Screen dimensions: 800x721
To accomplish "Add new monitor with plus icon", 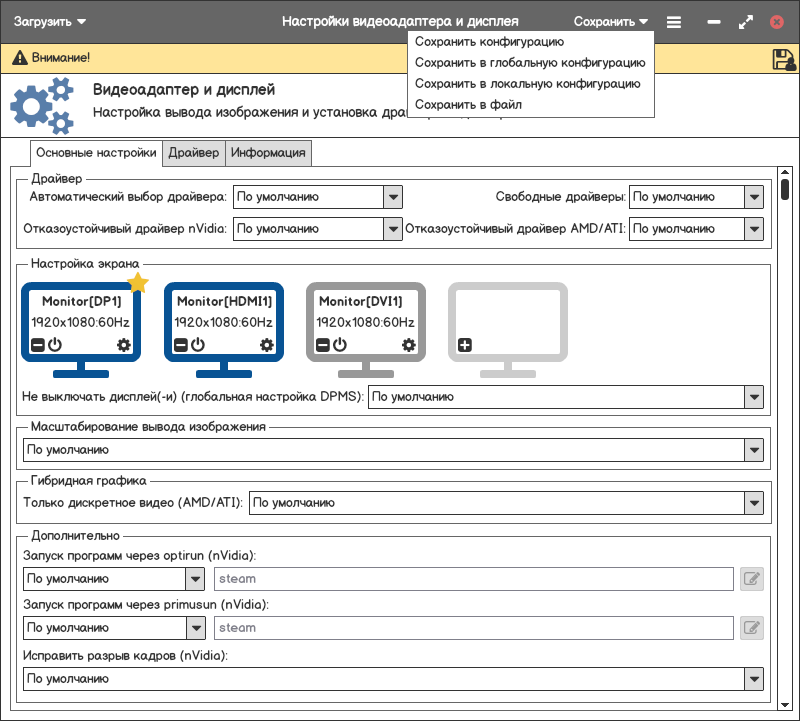I will [465, 345].
